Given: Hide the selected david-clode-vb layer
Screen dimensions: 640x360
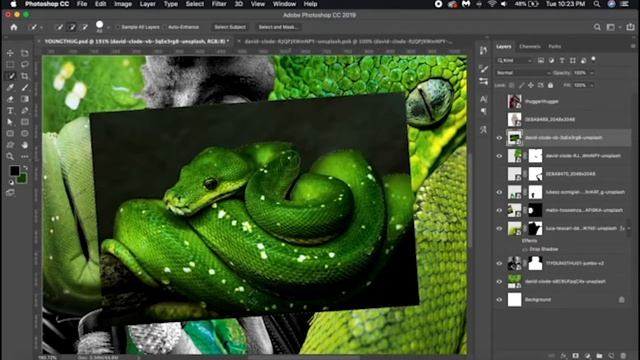Looking at the screenshot, I should (499, 138).
